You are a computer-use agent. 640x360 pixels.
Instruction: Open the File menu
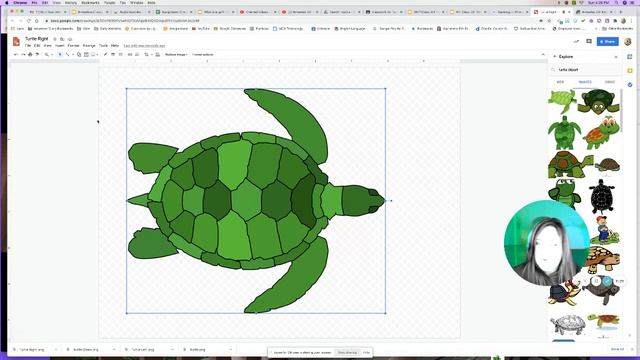pos(28,46)
